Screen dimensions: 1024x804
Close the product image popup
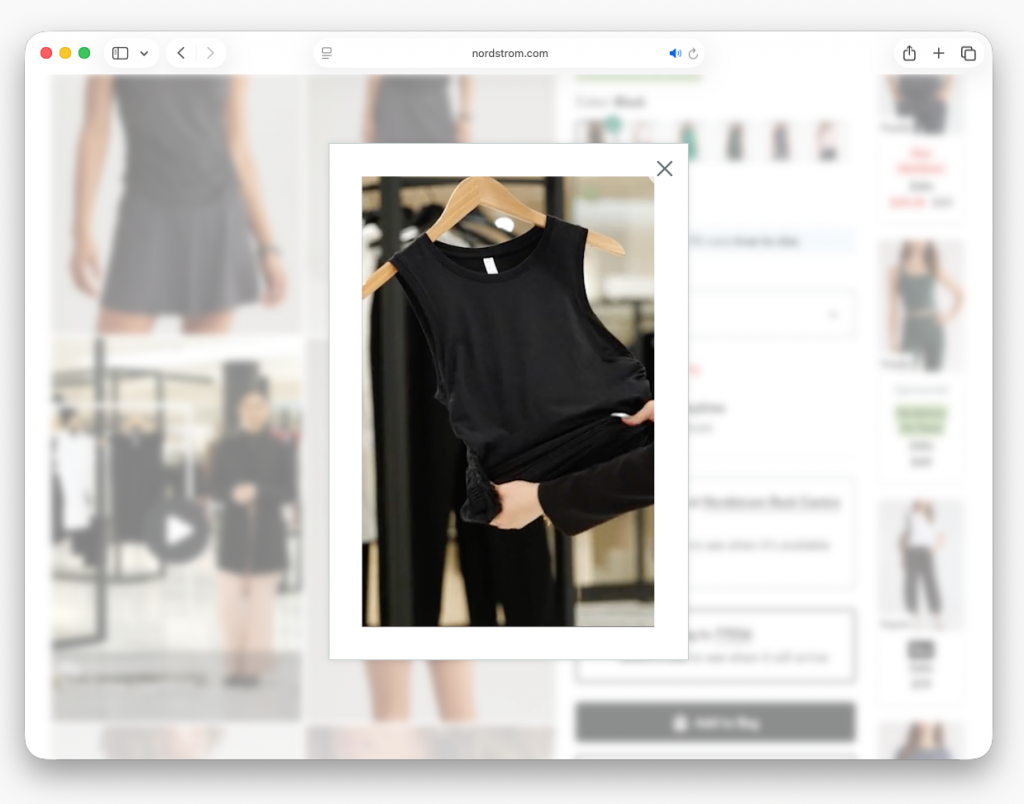pos(664,169)
